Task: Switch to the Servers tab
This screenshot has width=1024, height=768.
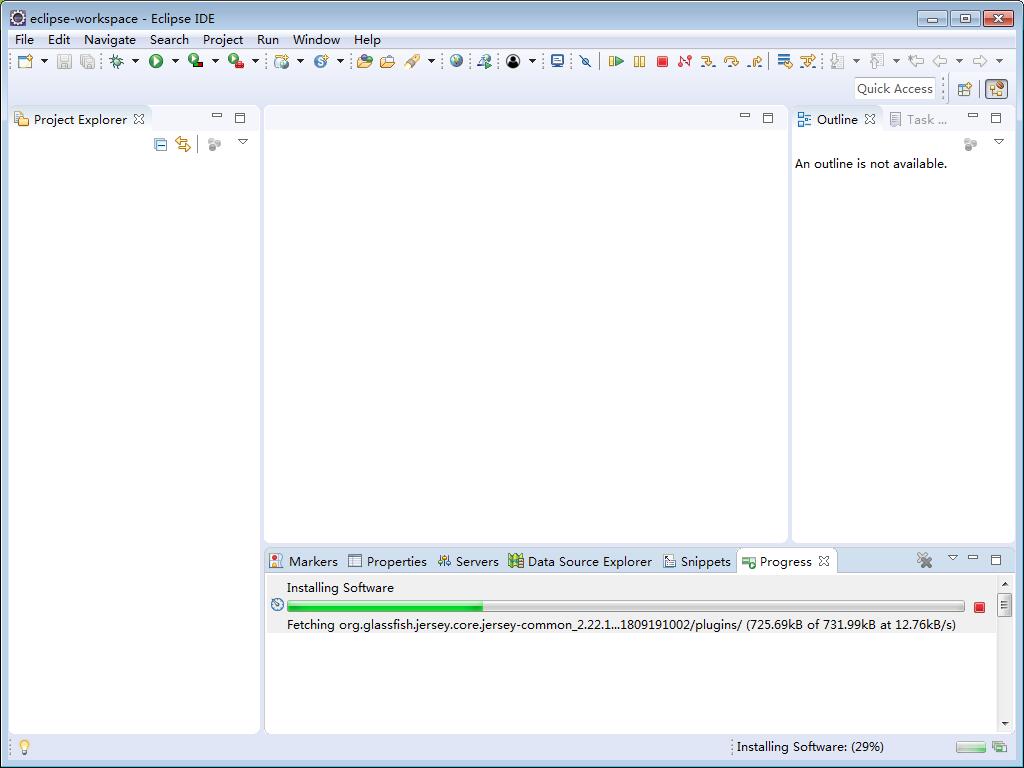Action: point(468,562)
